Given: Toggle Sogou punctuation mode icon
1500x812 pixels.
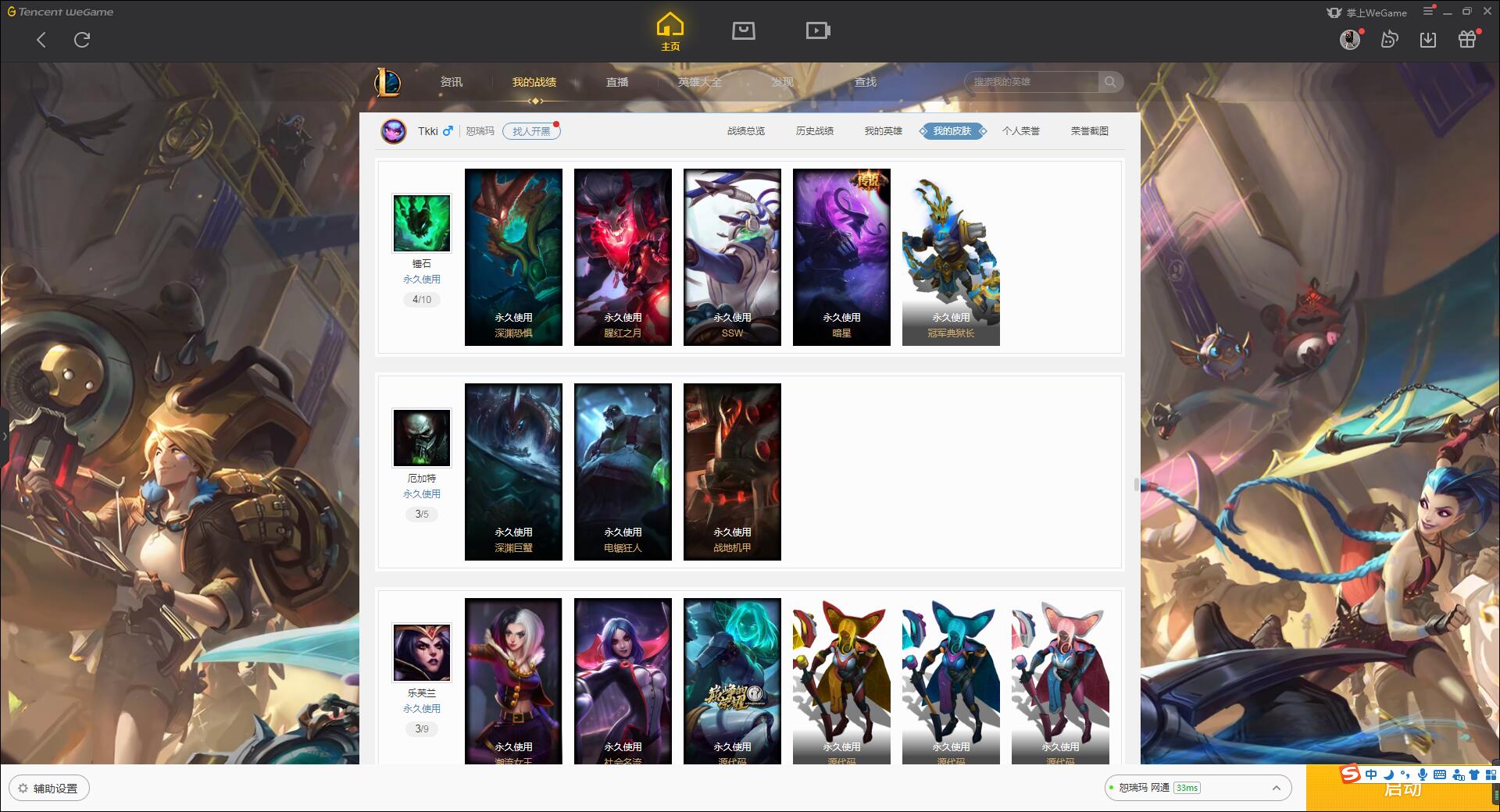Looking at the screenshot, I should coord(1405,775).
